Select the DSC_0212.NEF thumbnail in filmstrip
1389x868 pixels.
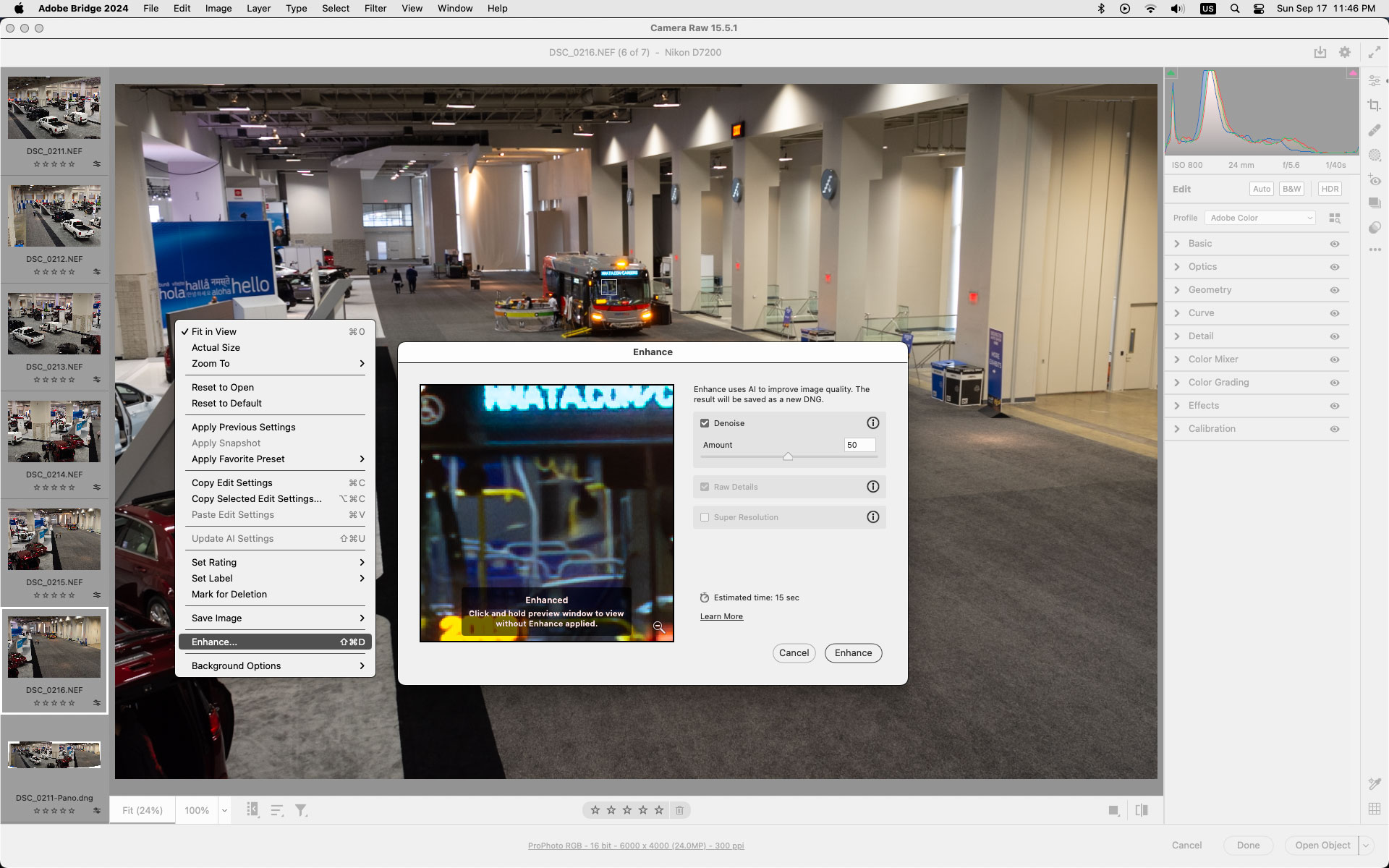[x=54, y=215]
